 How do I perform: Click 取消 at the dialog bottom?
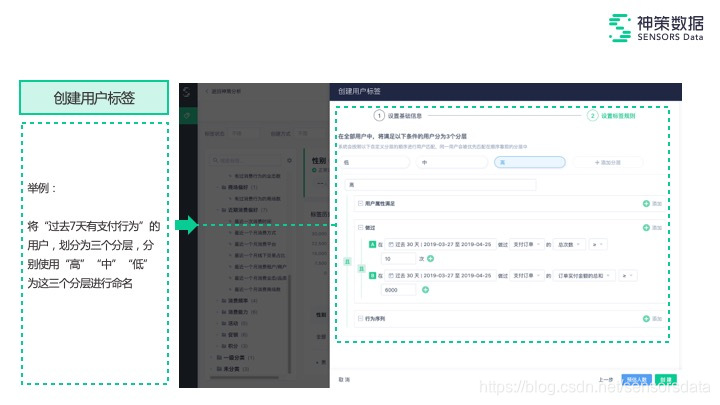(344, 380)
